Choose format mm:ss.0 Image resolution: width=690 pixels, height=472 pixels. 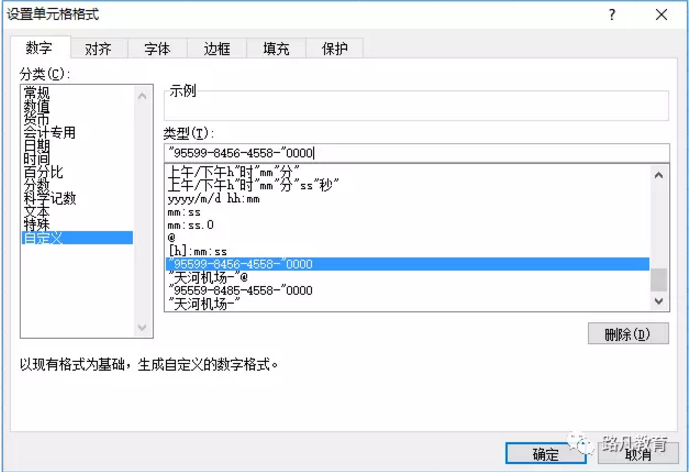click(407, 225)
